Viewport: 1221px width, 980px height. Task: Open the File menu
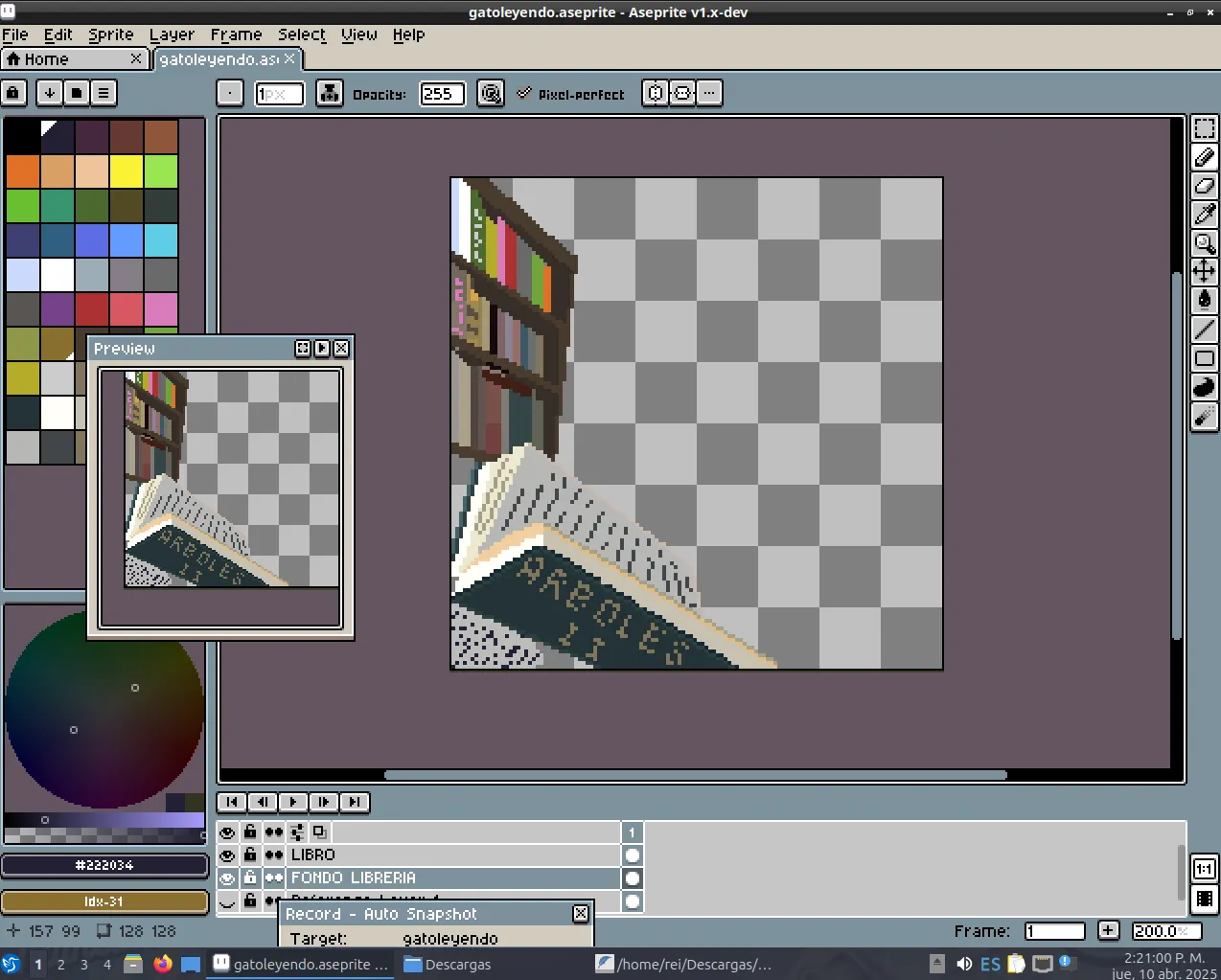15,34
